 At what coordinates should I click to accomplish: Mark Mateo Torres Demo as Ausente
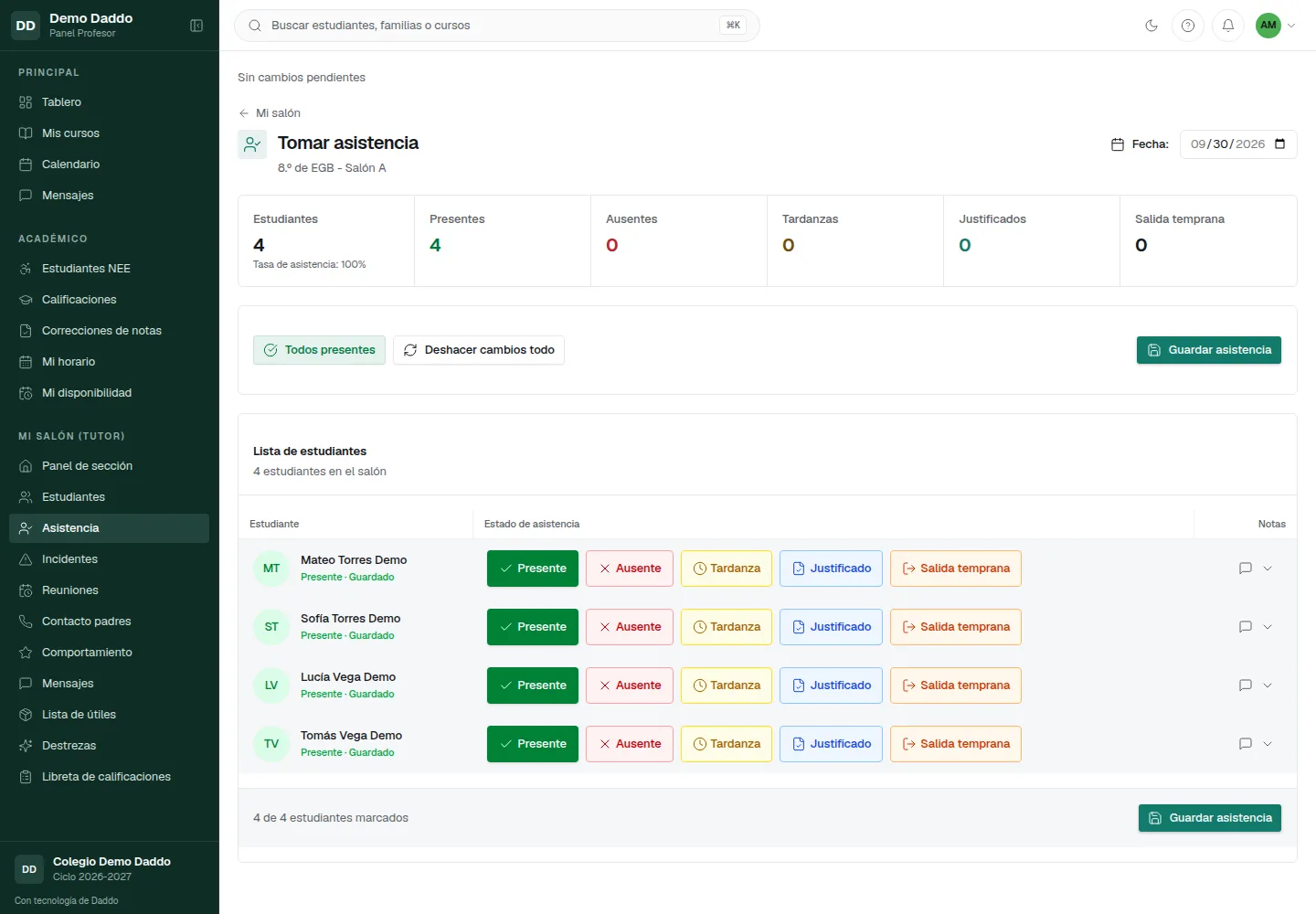coord(630,569)
